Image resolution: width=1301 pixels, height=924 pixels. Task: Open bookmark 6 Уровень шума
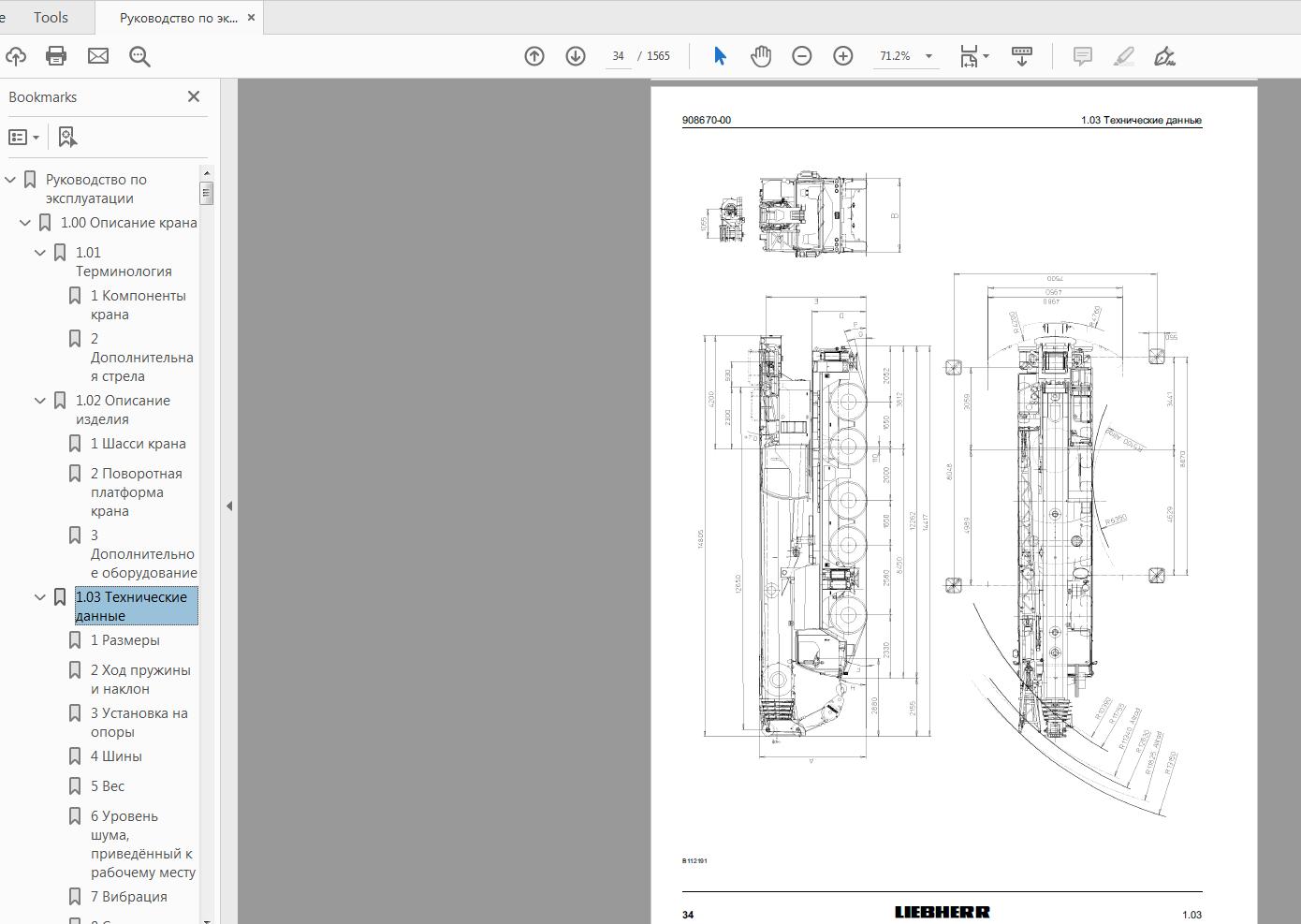[143, 844]
